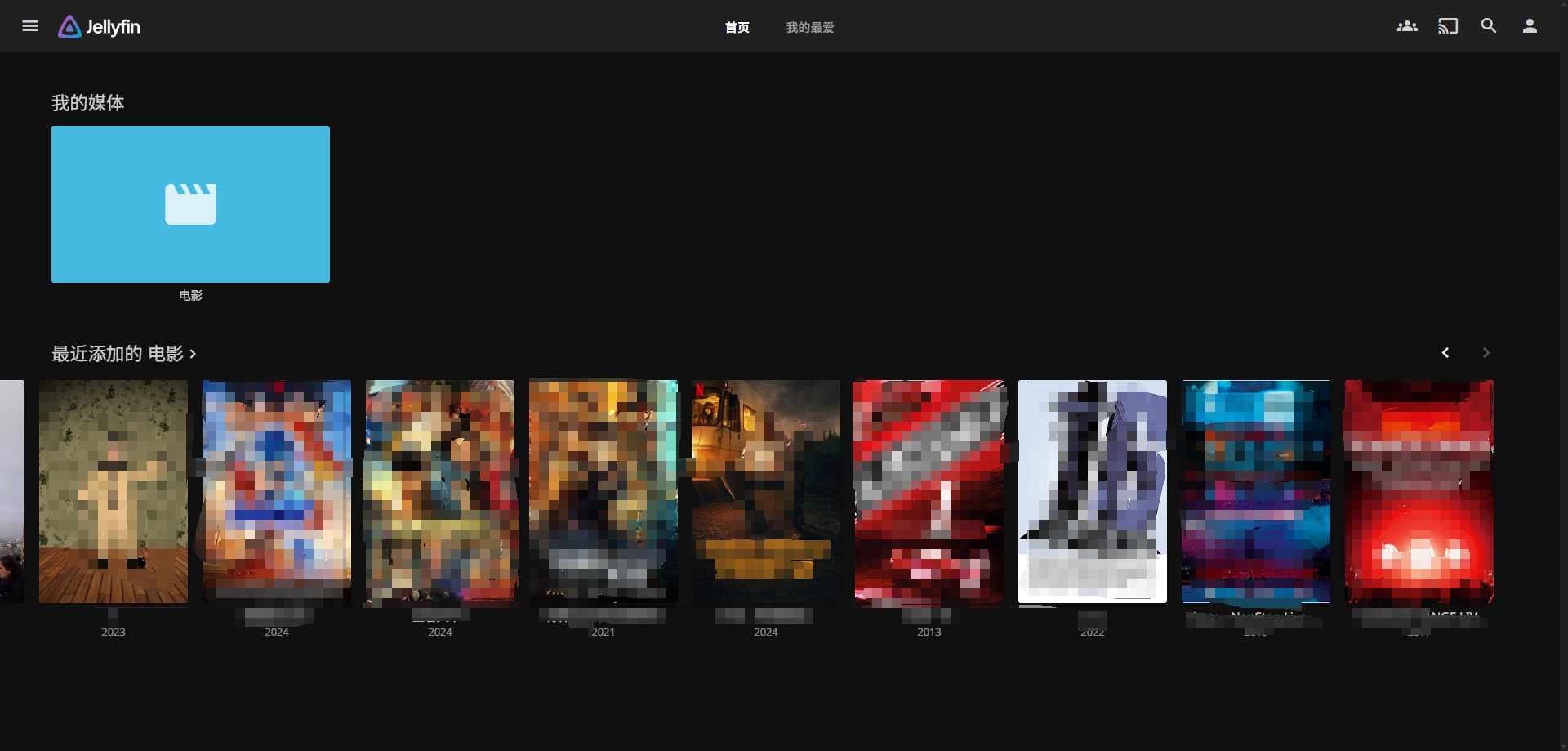Click the clapperboard icon in library card
The height and width of the screenshot is (751, 1568).
pos(190,203)
